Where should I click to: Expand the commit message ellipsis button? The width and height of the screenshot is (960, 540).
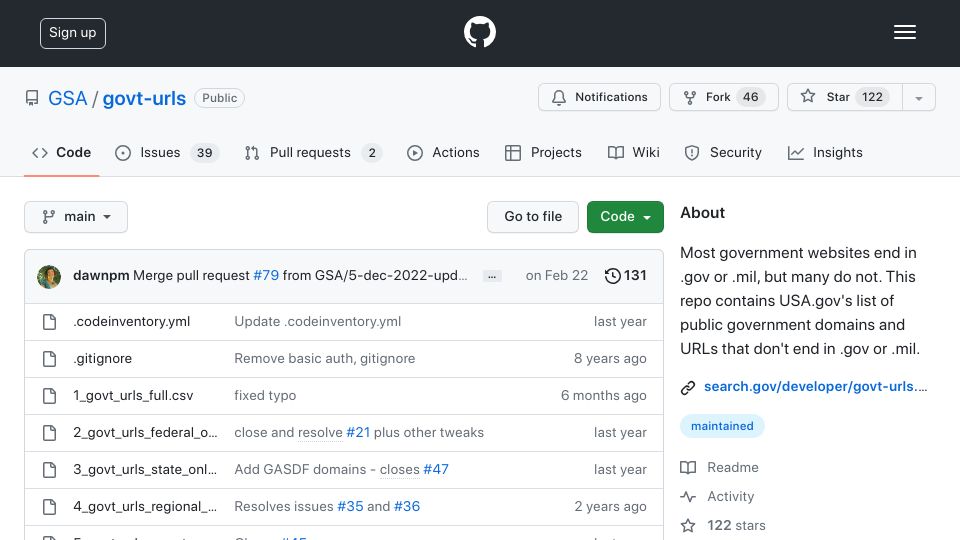pyautogui.click(x=492, y=277)
